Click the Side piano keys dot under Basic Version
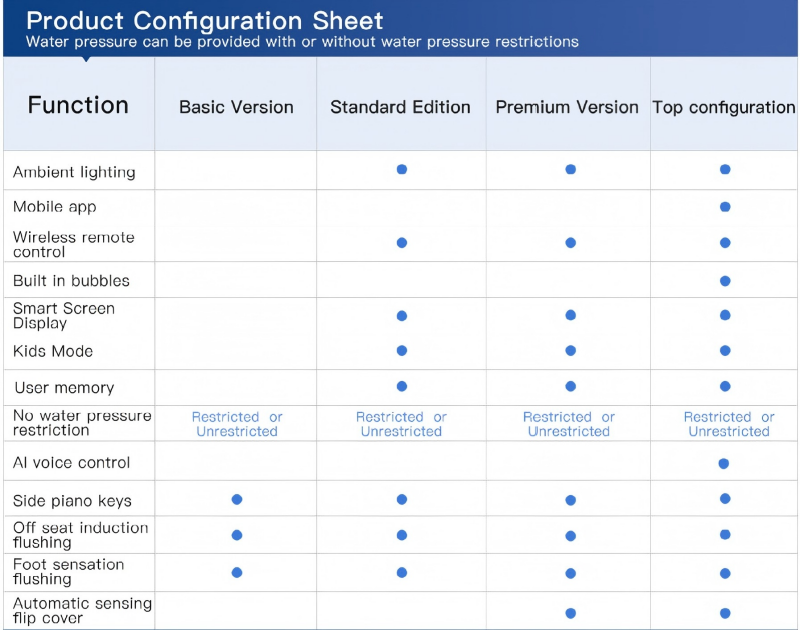This screenshot has height=630, width=800. pos(237,499)
